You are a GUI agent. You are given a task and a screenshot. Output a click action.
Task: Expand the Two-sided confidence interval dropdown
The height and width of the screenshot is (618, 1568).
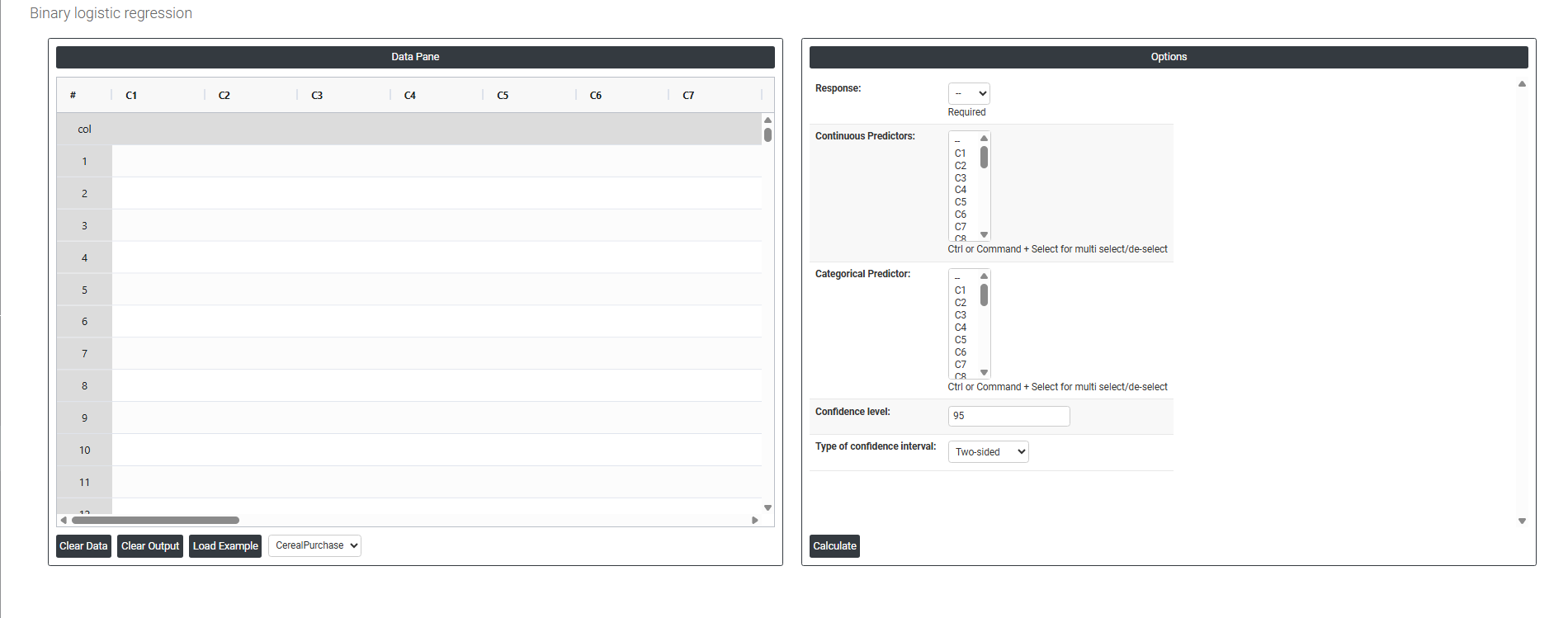[x=988, y=451]
